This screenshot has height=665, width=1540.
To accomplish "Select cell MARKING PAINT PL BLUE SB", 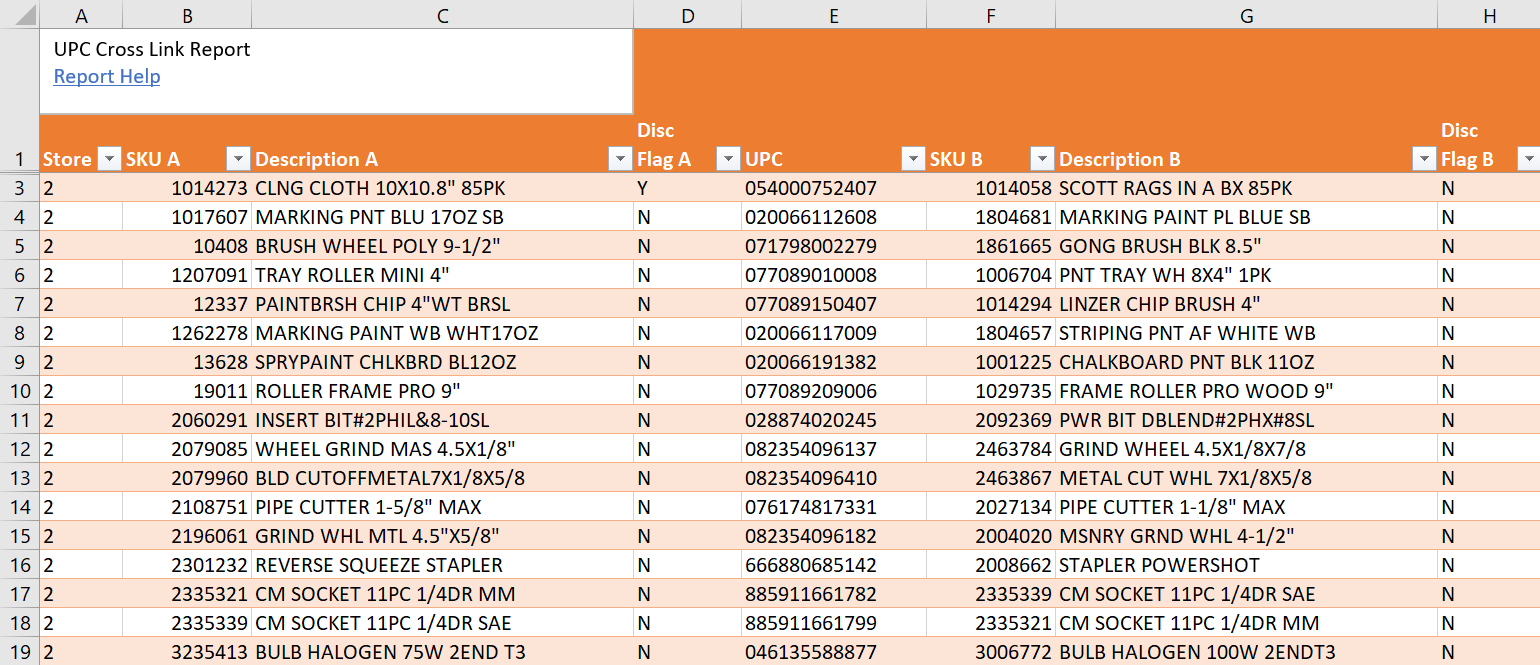I will [1246, 217].
